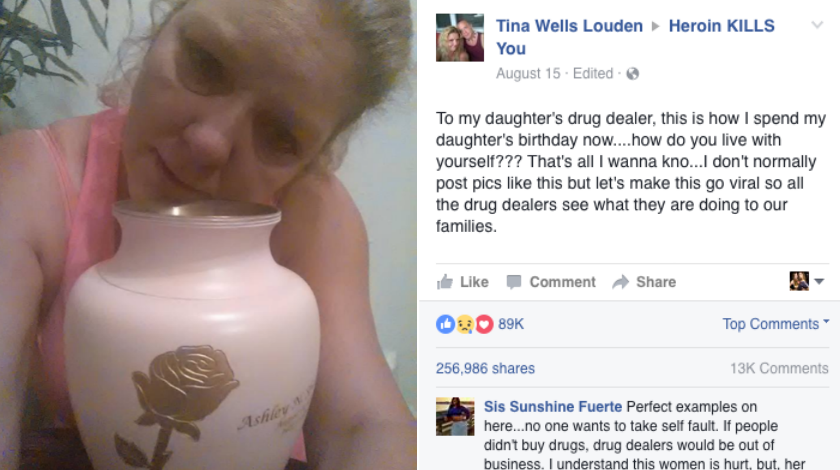The height and width of the screenshot is (470, 840).
Task: Open the Heroin KILLS You page
Action: [x=635, y=36]
